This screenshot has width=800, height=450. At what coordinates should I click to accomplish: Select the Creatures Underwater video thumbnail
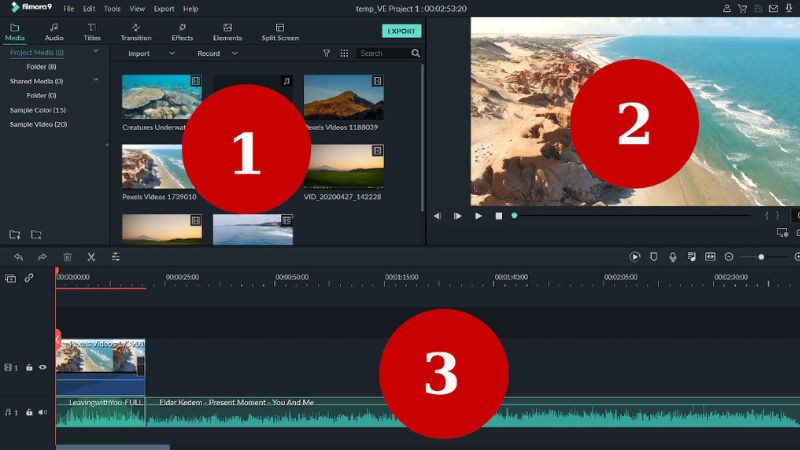click(161, 97)
